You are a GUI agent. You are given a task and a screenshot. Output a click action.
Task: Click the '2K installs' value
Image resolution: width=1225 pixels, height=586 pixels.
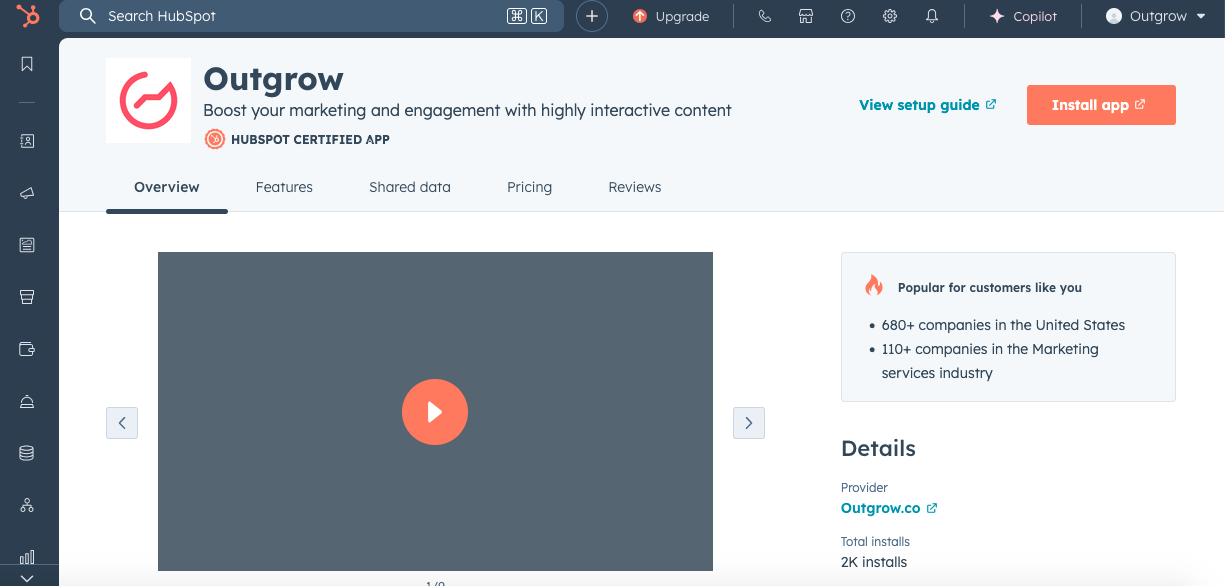pos(874,562)
